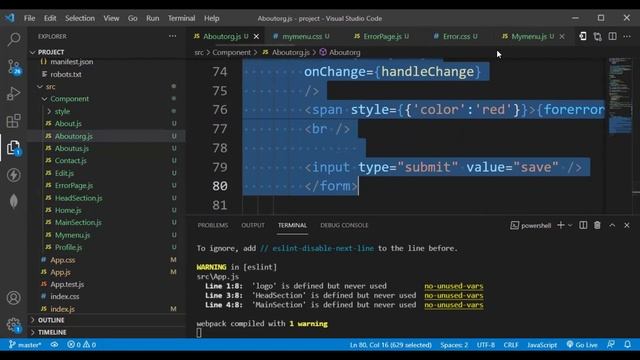Open the Accounts icon

pos(13,298)
